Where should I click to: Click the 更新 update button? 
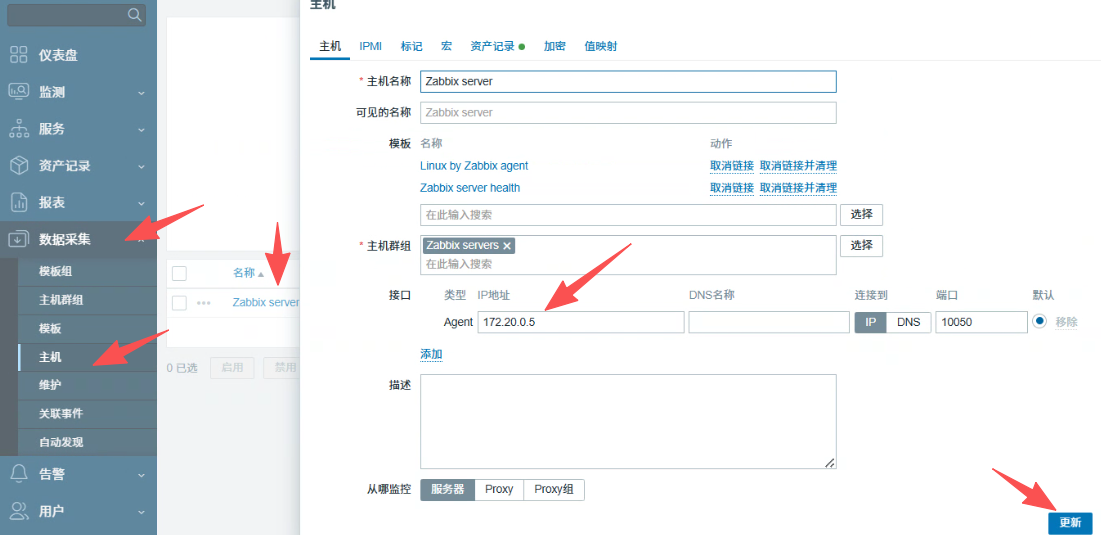click(1070, 523)
